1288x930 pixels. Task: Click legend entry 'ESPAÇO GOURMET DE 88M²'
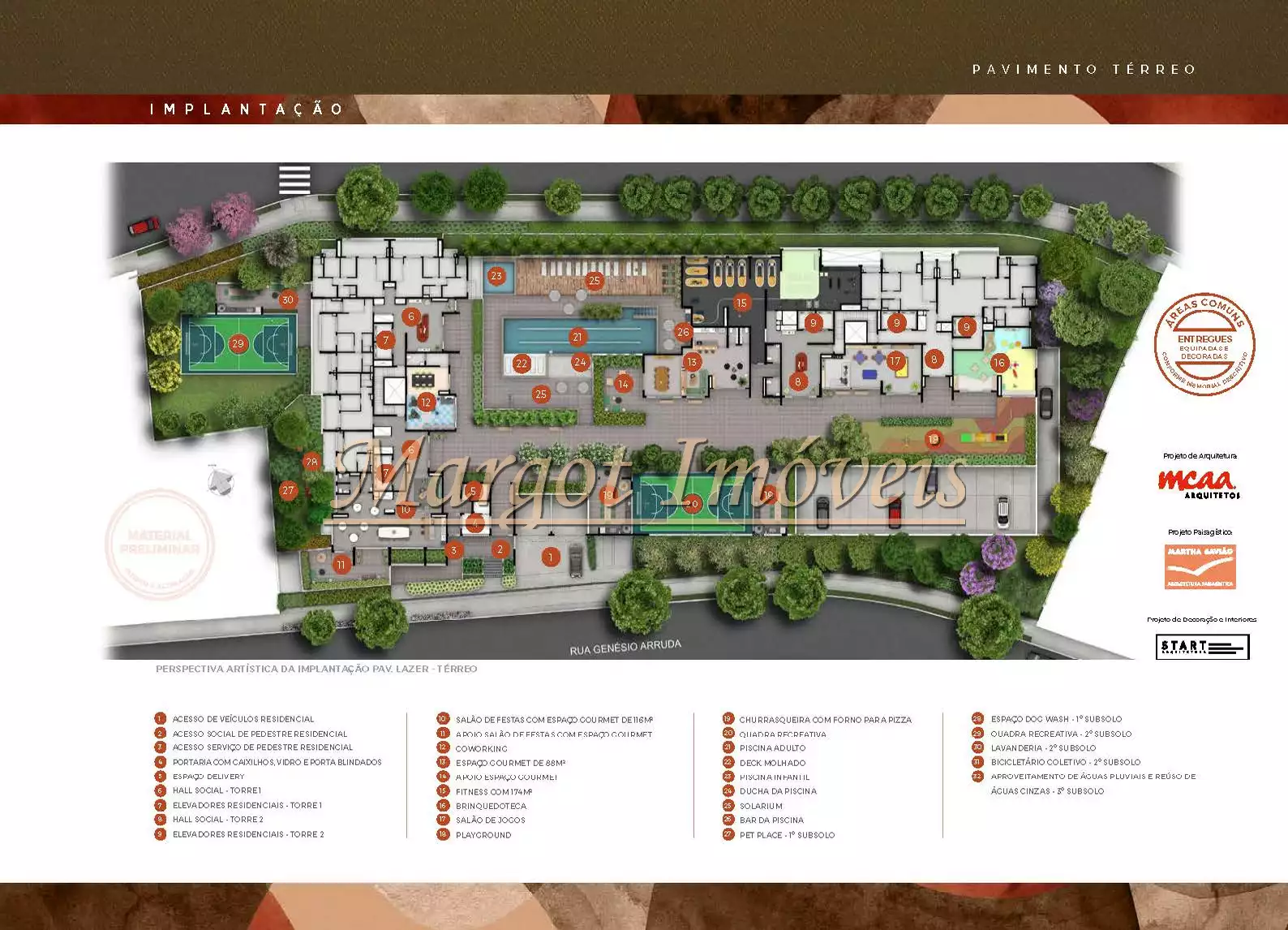pyautogui.click(x=510, y=763)
